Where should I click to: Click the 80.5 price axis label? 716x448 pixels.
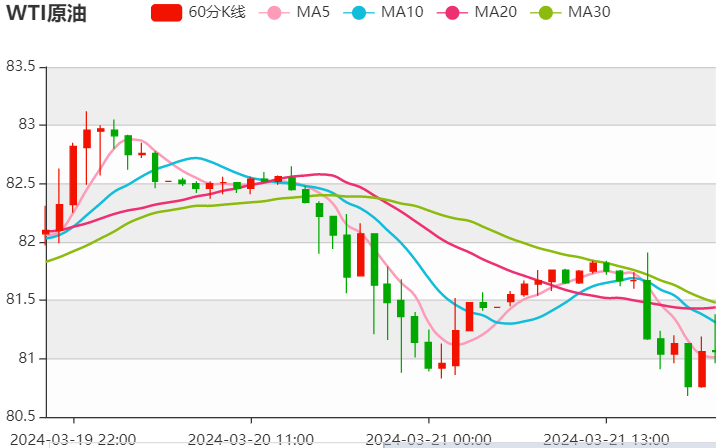click(x=20, y=416)
